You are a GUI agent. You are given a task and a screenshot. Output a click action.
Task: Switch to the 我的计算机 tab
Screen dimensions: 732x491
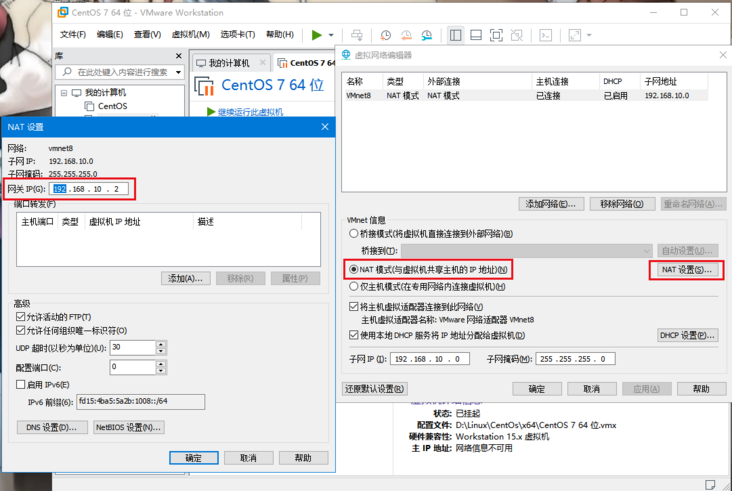[229, 63]
